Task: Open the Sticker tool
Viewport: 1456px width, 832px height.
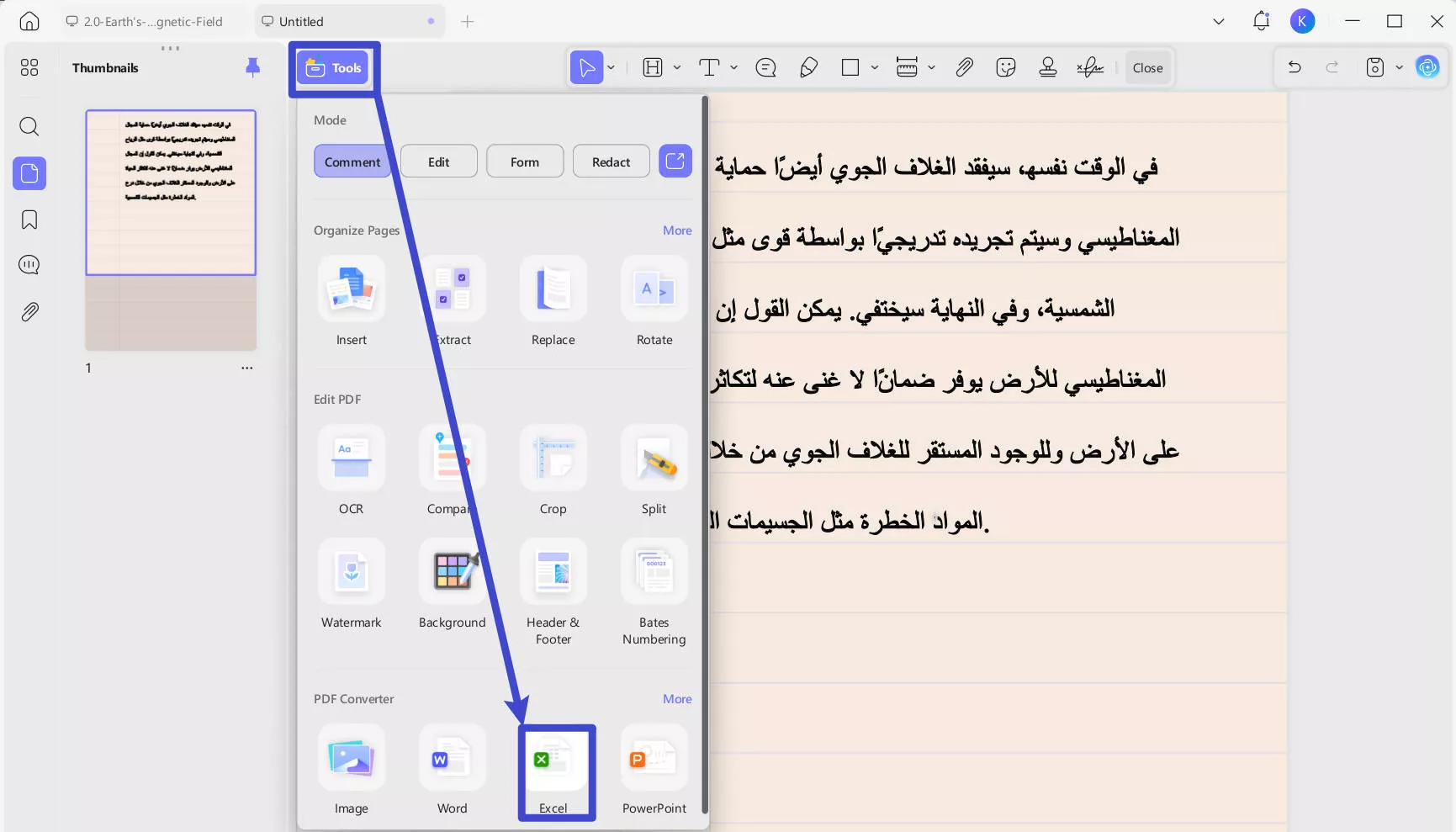Action: tap(1006, 67)
